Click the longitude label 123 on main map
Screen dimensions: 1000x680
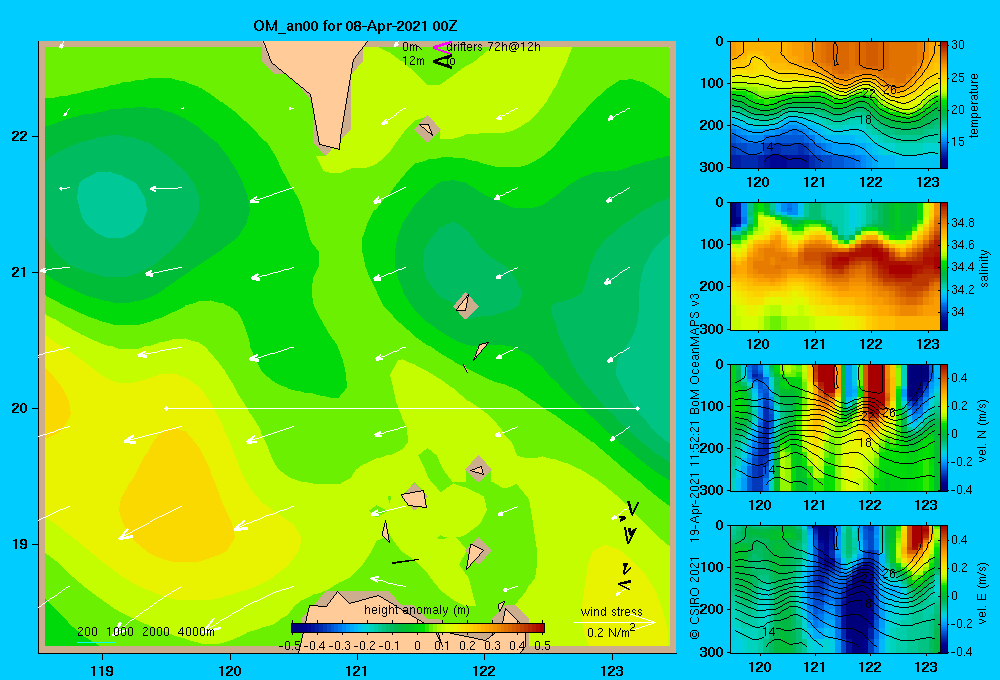[612, 670]
